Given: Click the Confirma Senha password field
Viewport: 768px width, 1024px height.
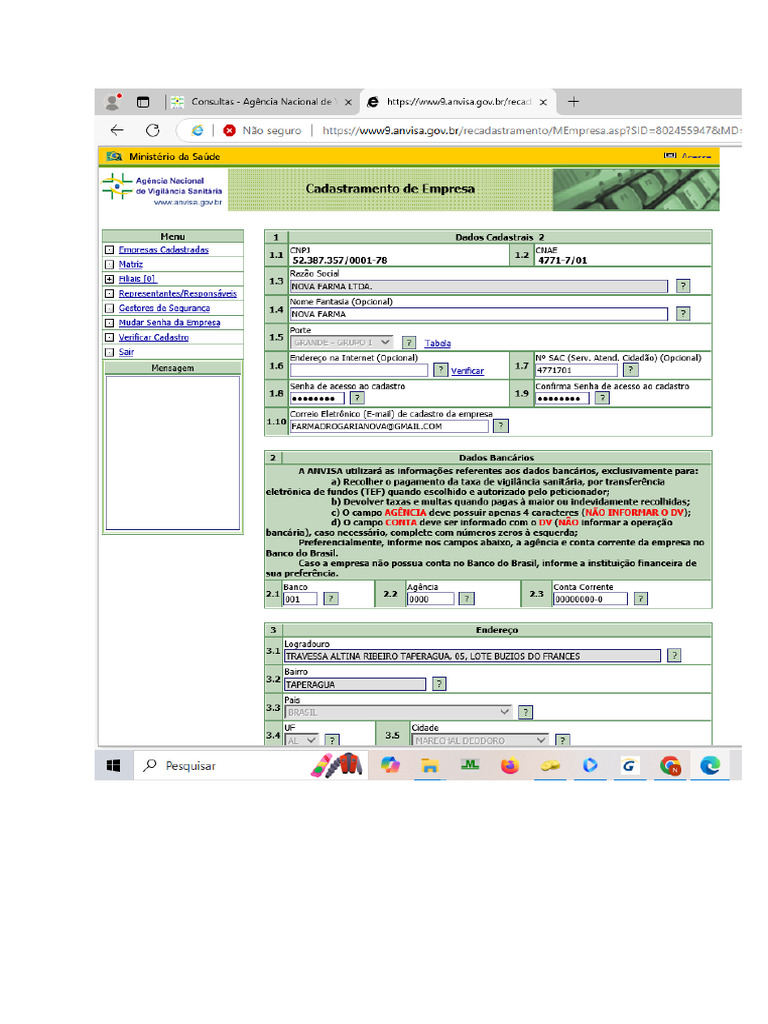Looking at the screenshot, I should pos(562,398).
